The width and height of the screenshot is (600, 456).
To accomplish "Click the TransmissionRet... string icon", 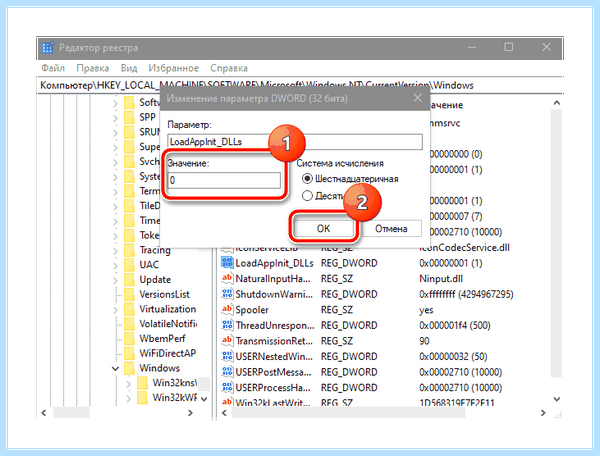I will tap(227, 340).
